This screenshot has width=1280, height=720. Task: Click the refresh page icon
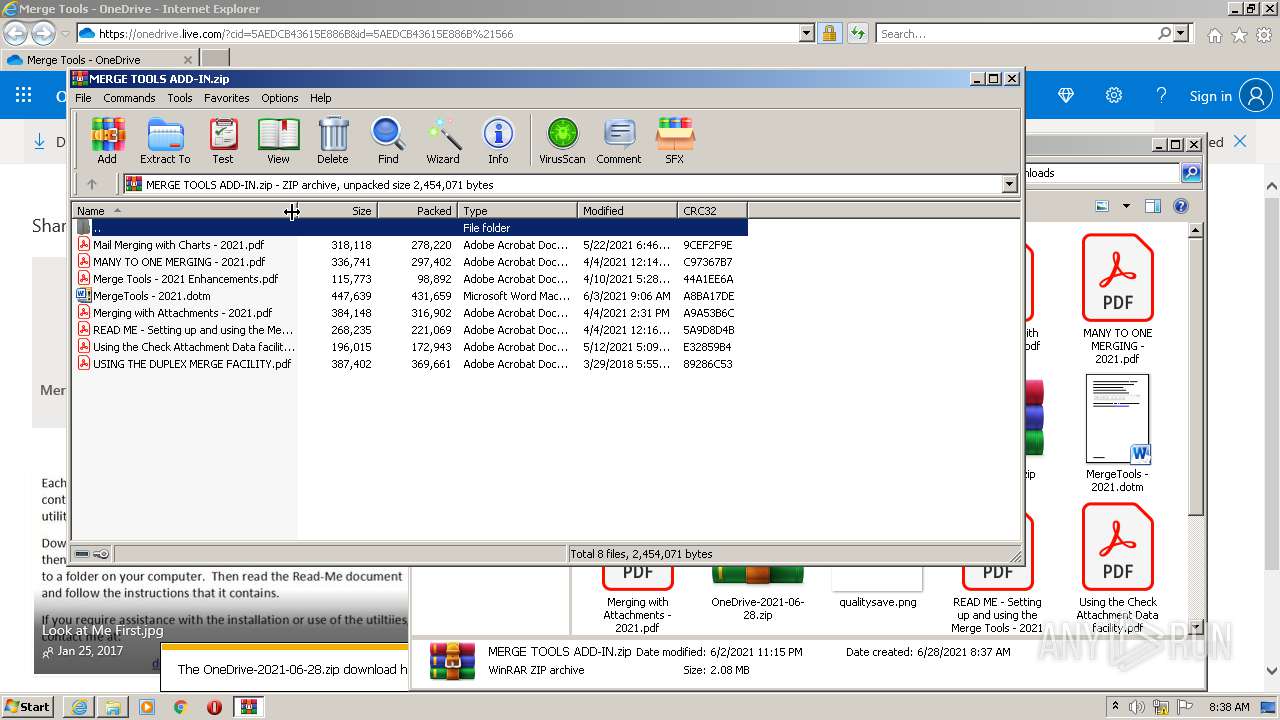click(857, 33)
